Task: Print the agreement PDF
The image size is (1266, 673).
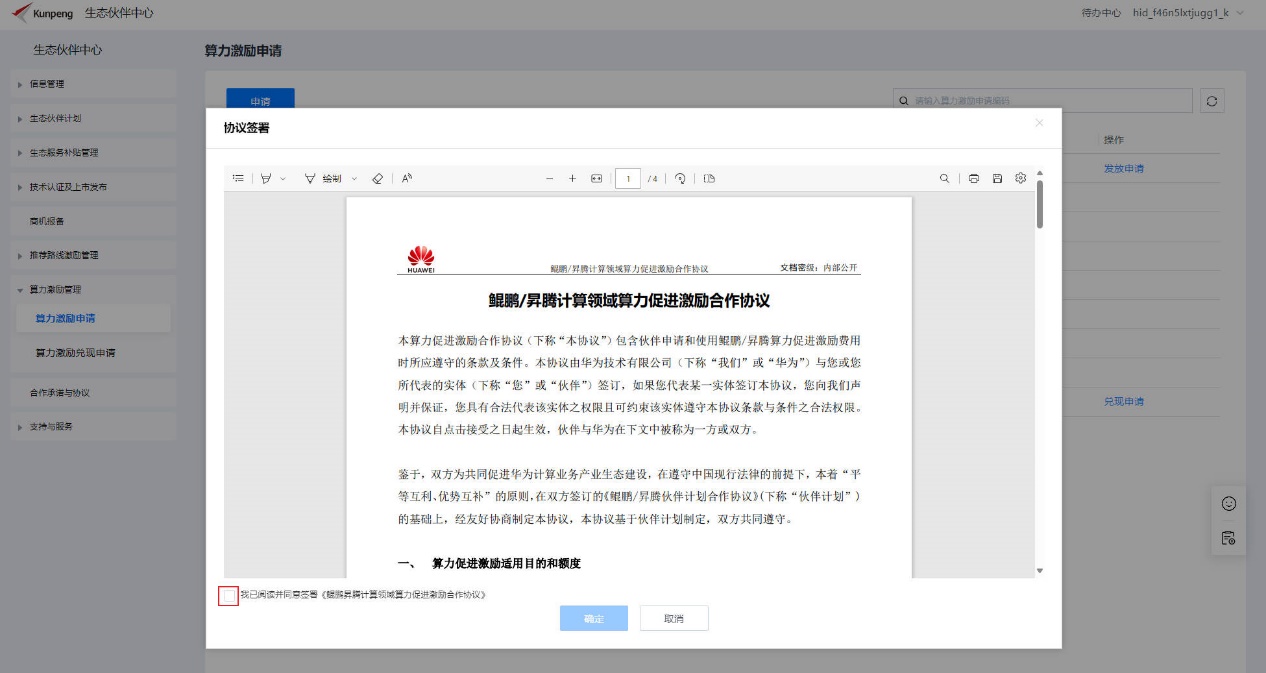Action: pyautogui.click(x=973, y=178)
